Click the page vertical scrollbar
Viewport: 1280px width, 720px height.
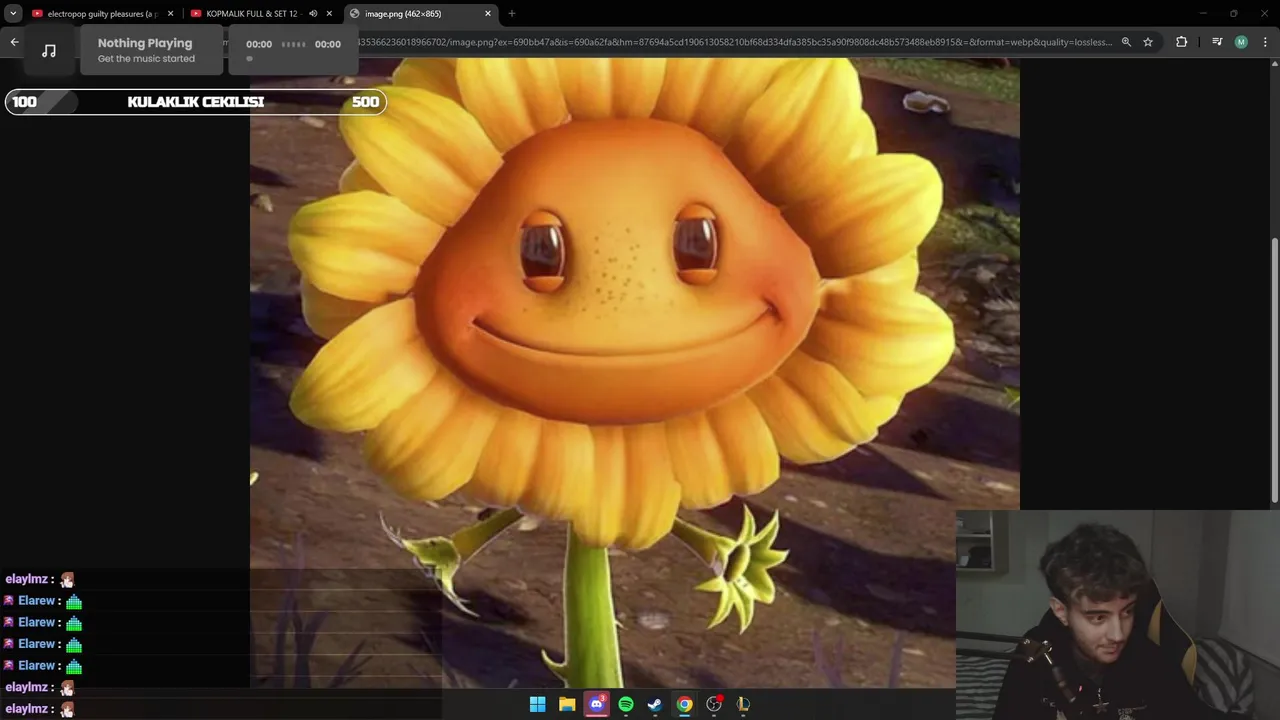click(x=1274, y=370)
